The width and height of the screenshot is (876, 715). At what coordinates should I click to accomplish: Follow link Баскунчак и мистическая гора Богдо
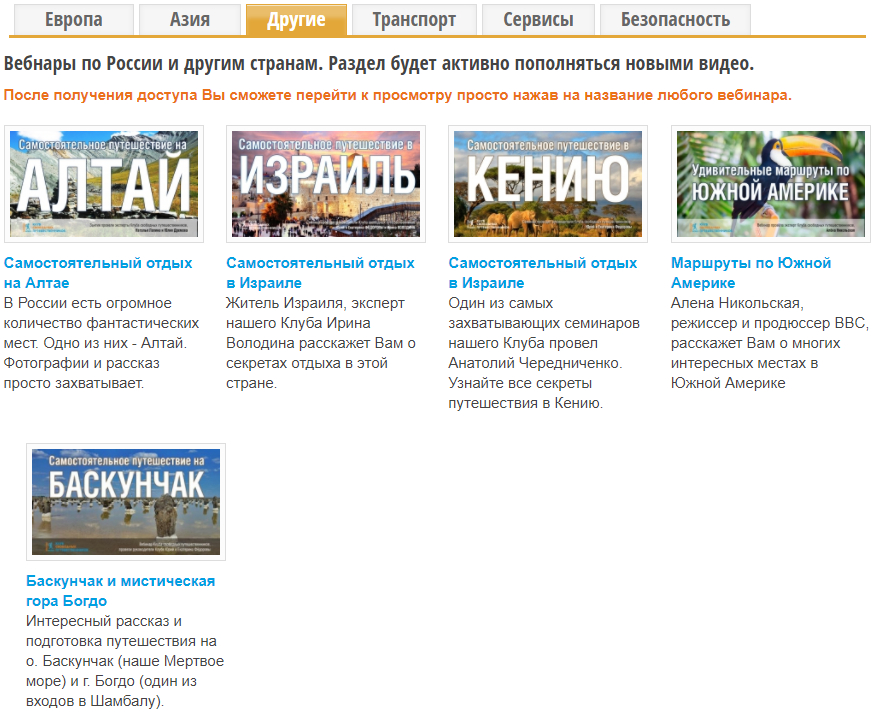pos(121,590)
